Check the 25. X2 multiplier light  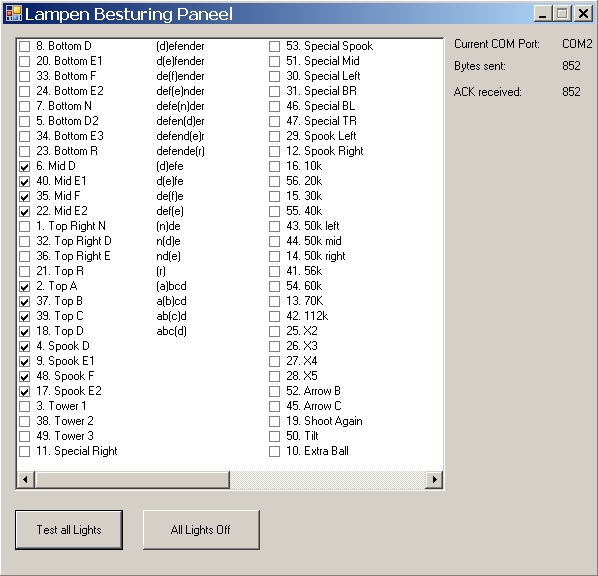click(274, 331)
